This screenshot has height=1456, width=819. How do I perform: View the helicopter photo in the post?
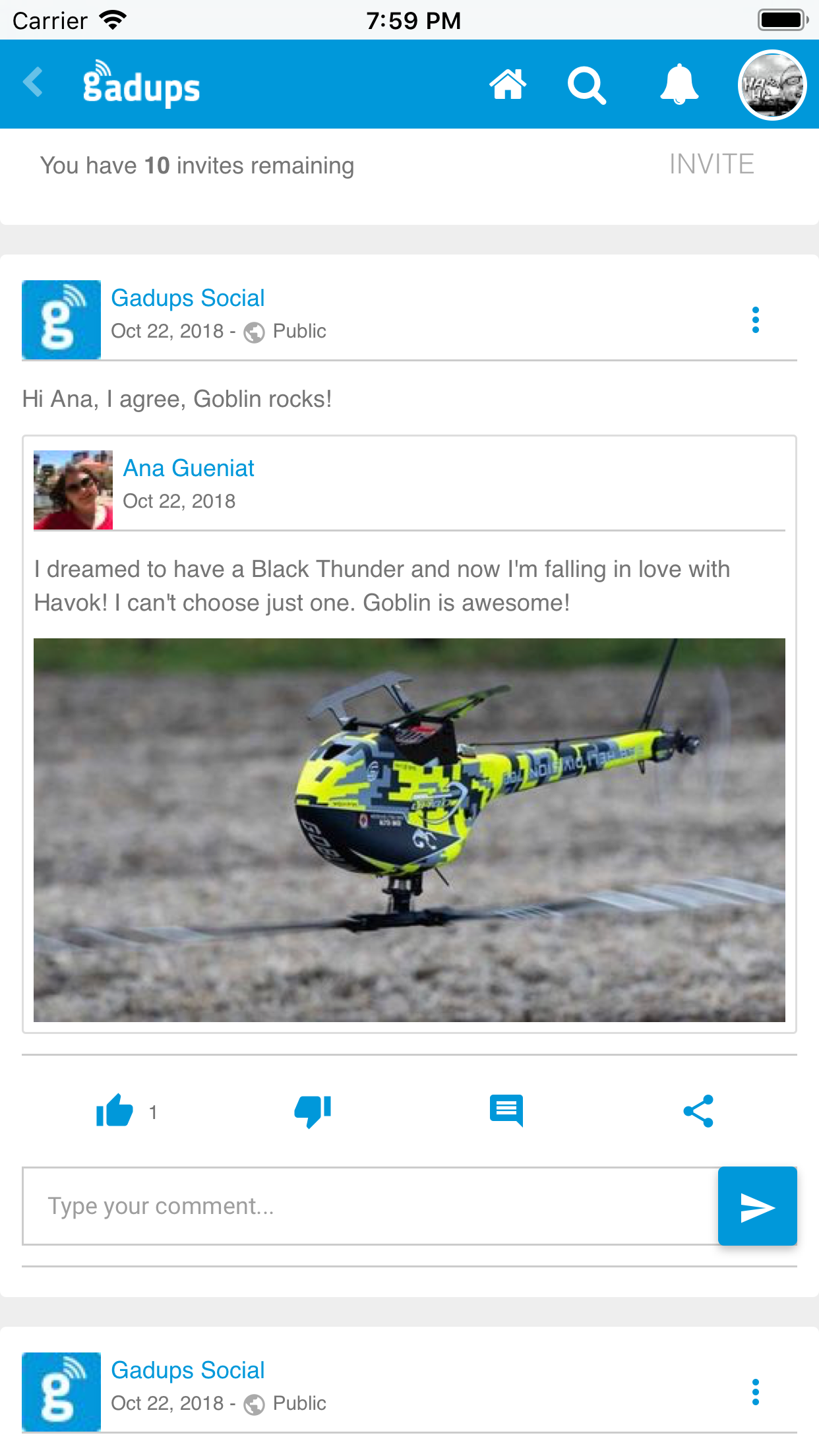coord(409,830)
